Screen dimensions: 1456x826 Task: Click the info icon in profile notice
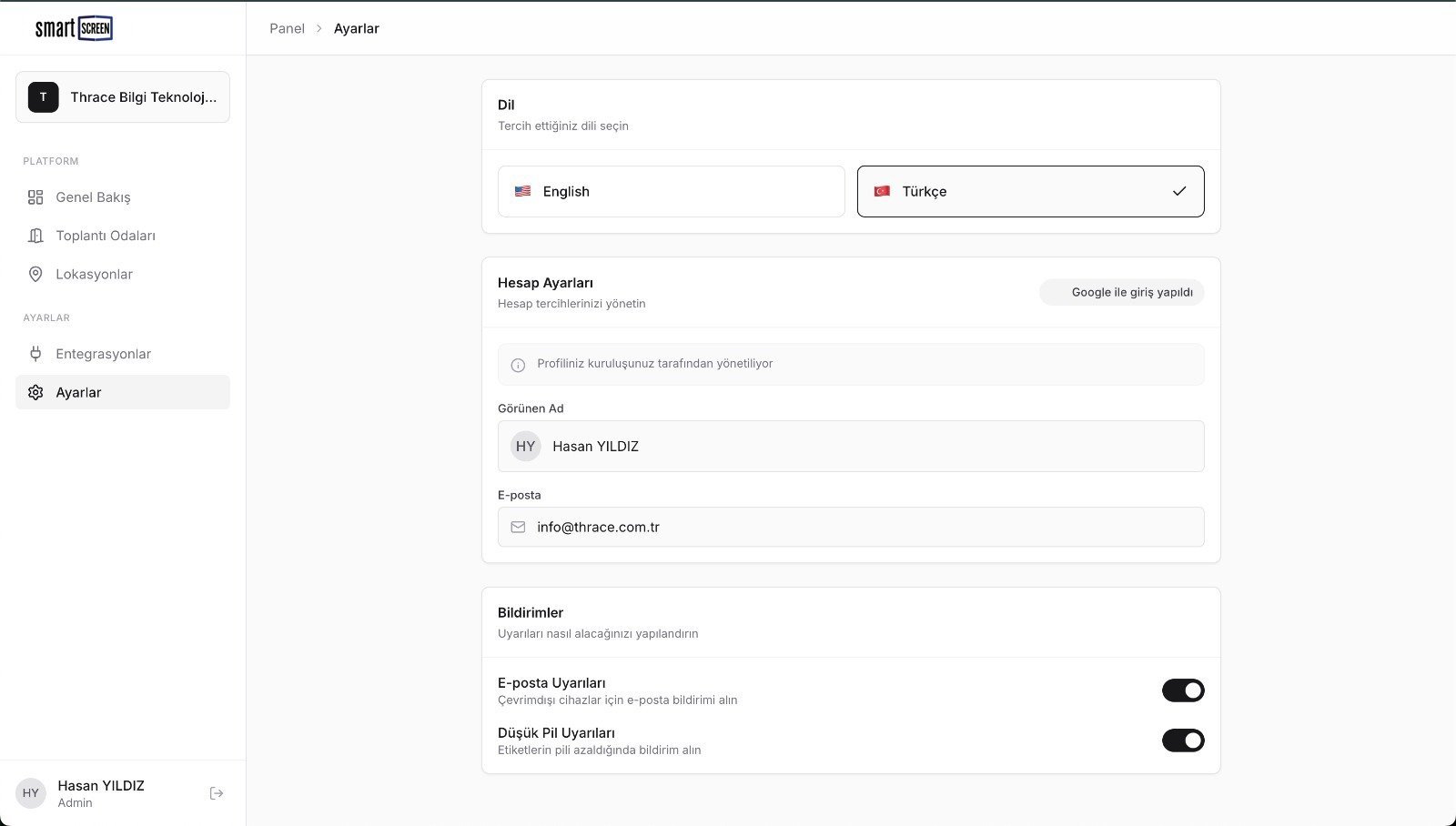coord(518,365)
